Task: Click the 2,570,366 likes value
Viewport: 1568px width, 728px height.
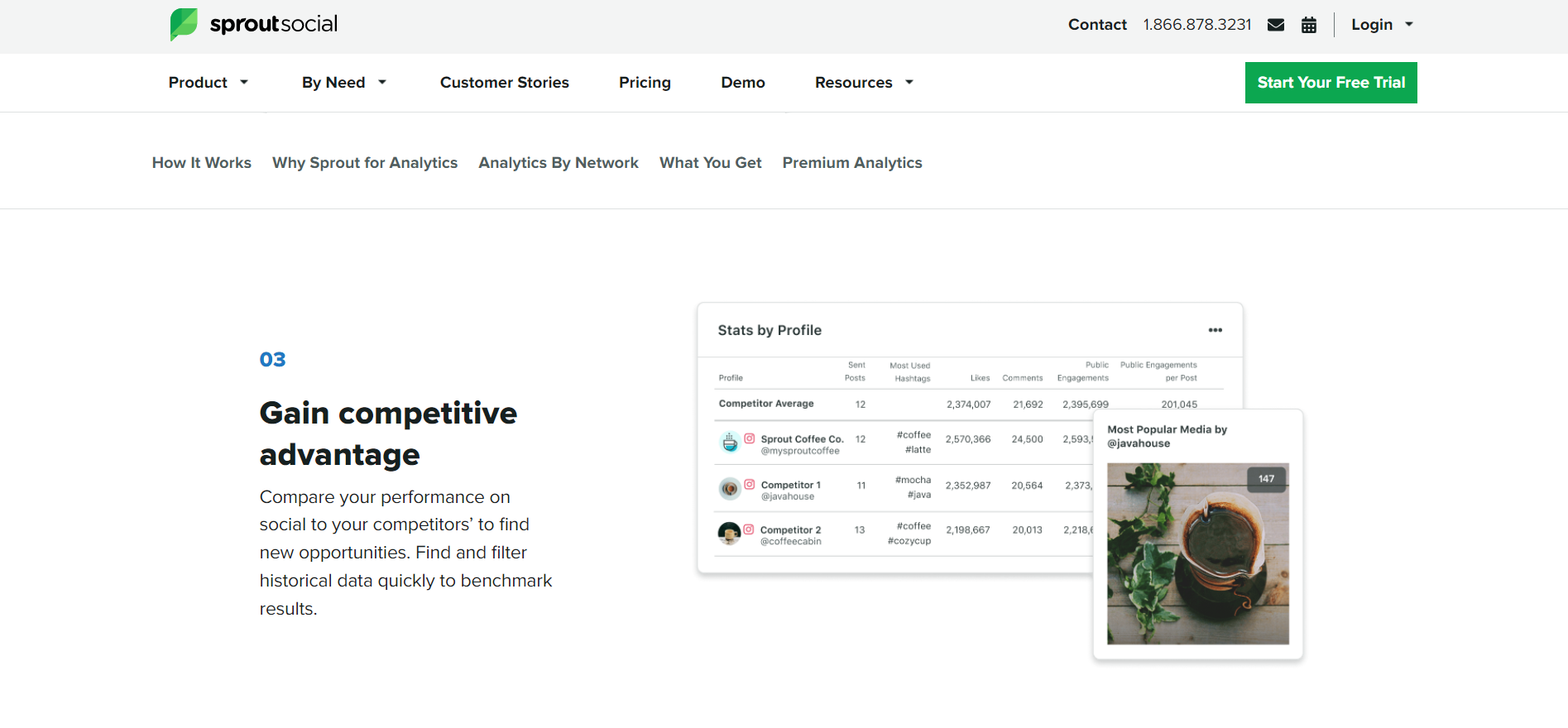Action: 968,439
